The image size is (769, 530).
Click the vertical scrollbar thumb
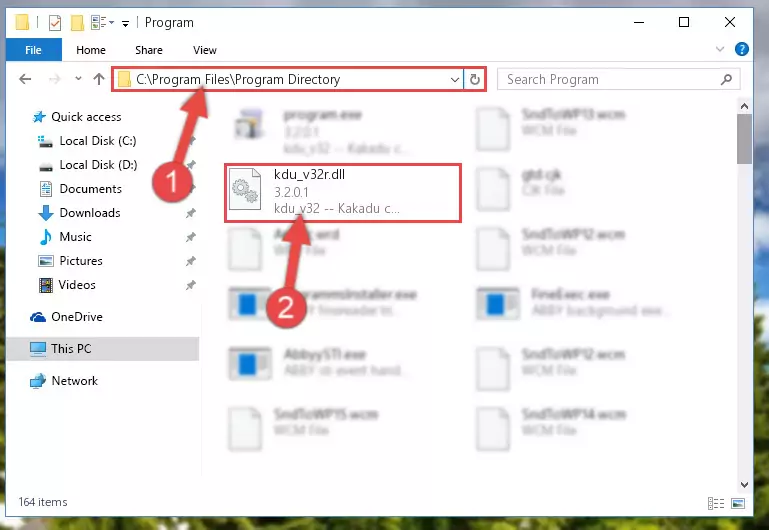click(744, 139)
